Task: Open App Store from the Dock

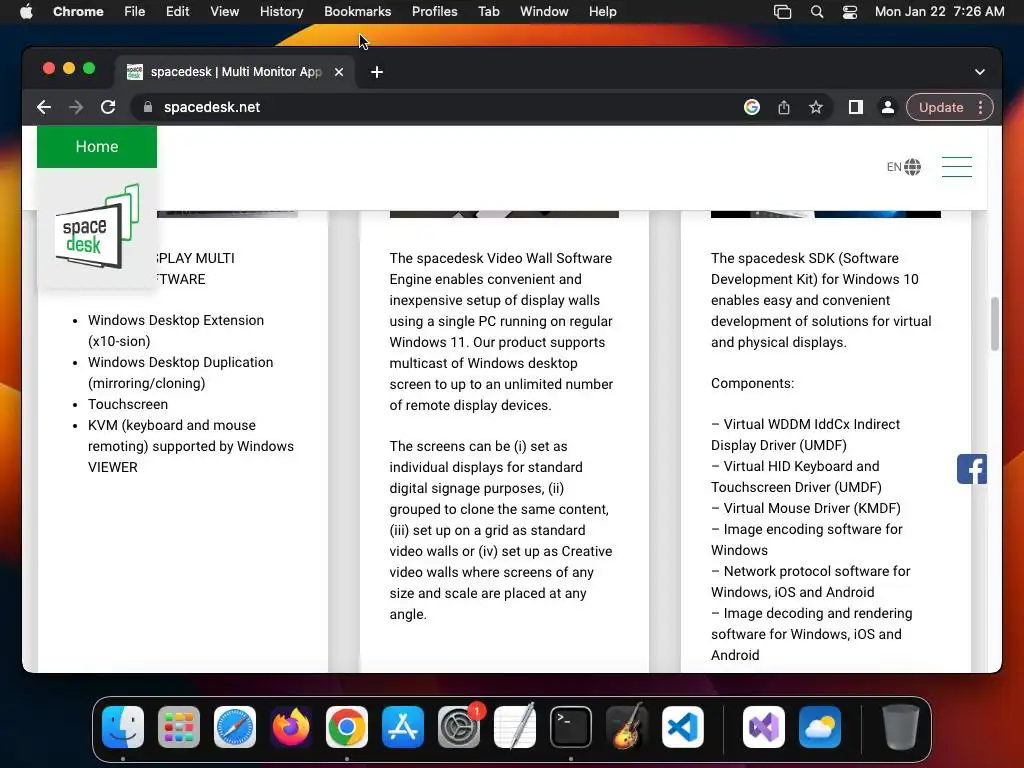Action: pyautogui.click(x=403, y=727)
